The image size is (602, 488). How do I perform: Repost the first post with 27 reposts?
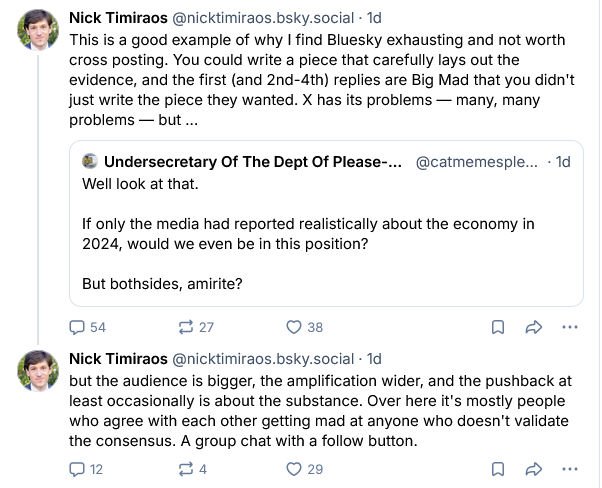click(x=185, y=327)
